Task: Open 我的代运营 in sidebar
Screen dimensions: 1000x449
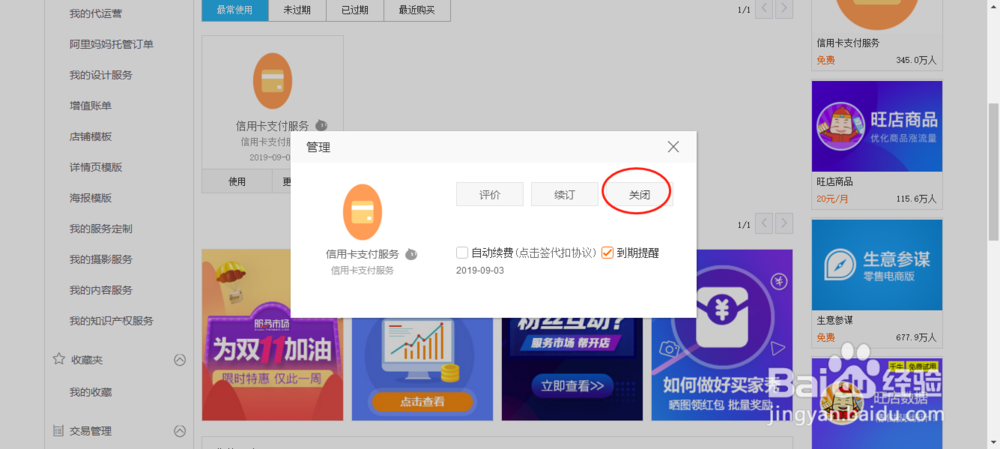Action: pyautogui.click(x=96, y=13)
